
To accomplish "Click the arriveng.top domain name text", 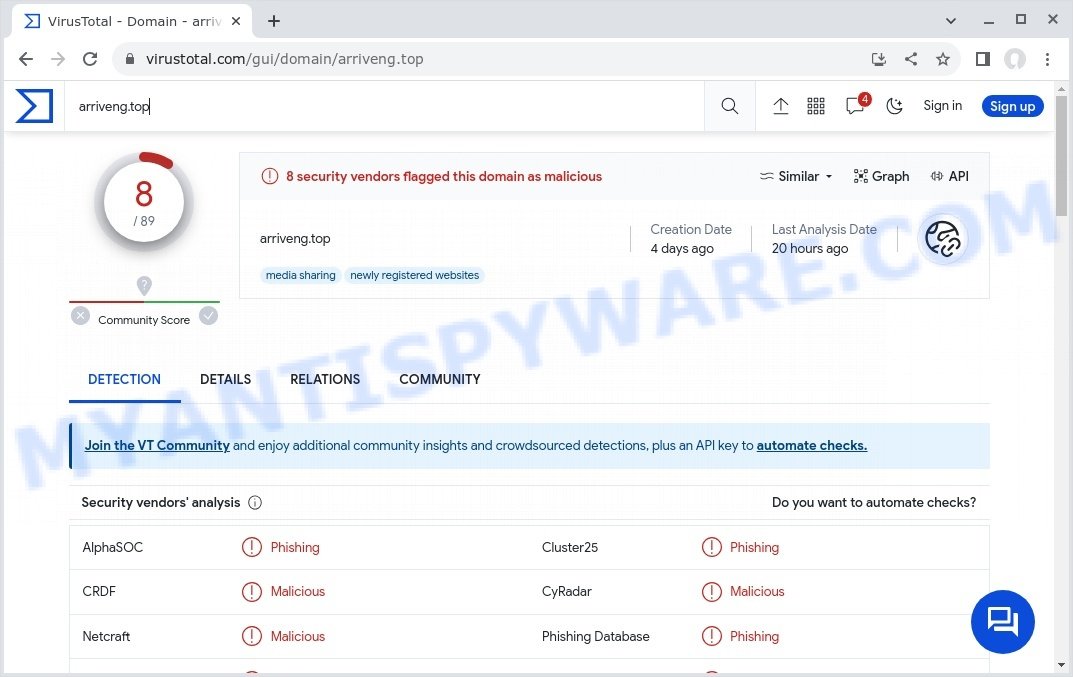I will click(x=295, y=238).
